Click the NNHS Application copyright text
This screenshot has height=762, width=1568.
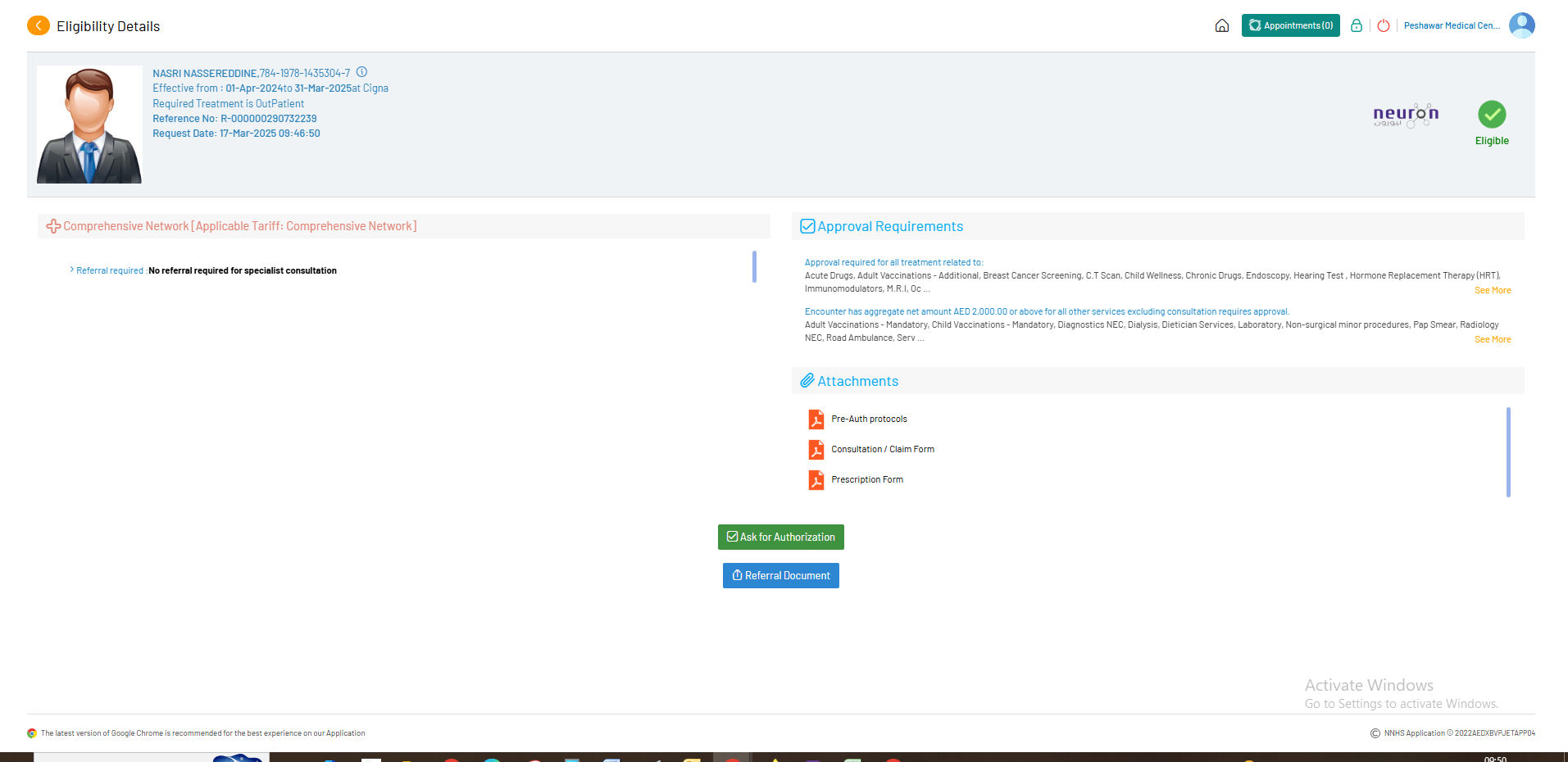[1459, 733]
